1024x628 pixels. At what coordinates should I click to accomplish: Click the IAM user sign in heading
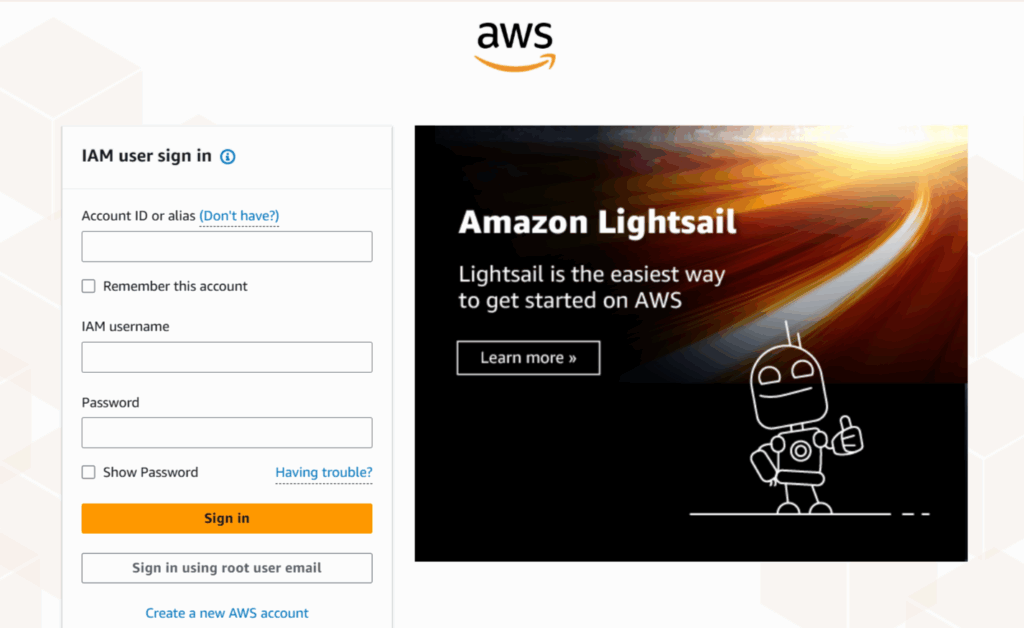(x=146, y=156)
